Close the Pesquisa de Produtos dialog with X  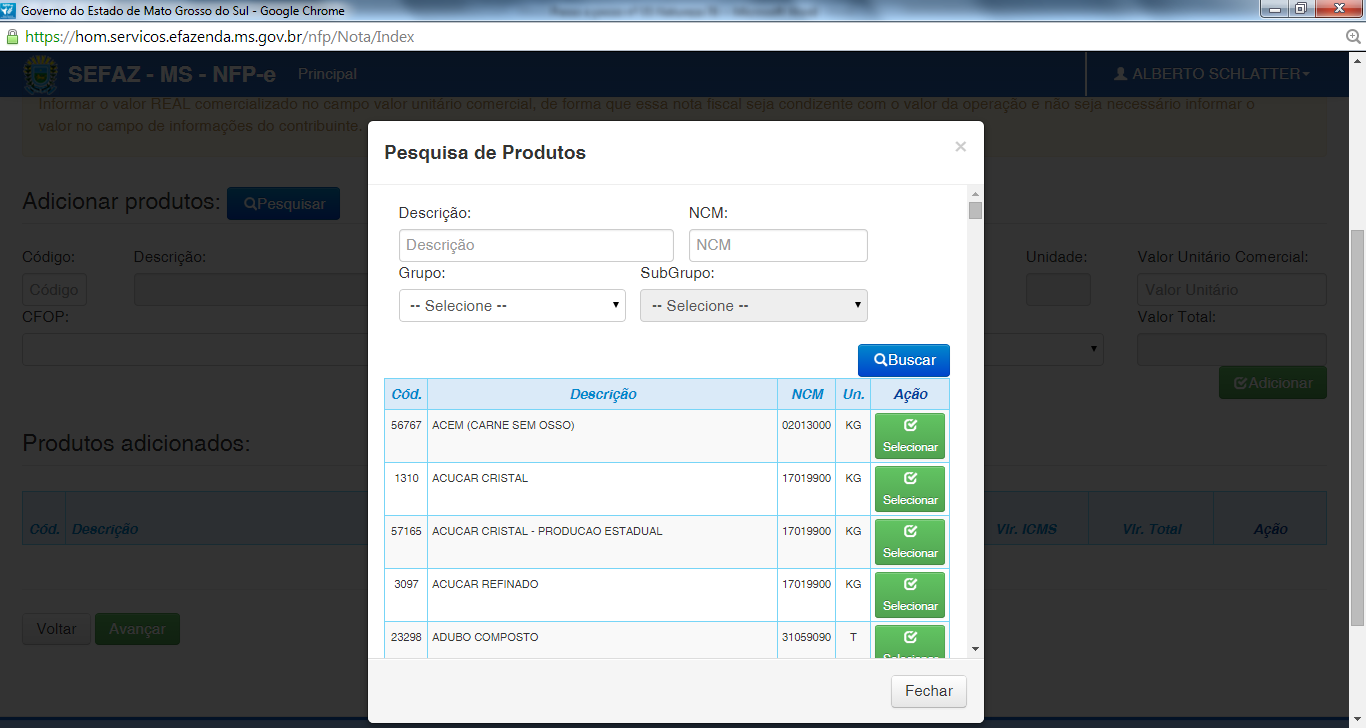(960, 147)
